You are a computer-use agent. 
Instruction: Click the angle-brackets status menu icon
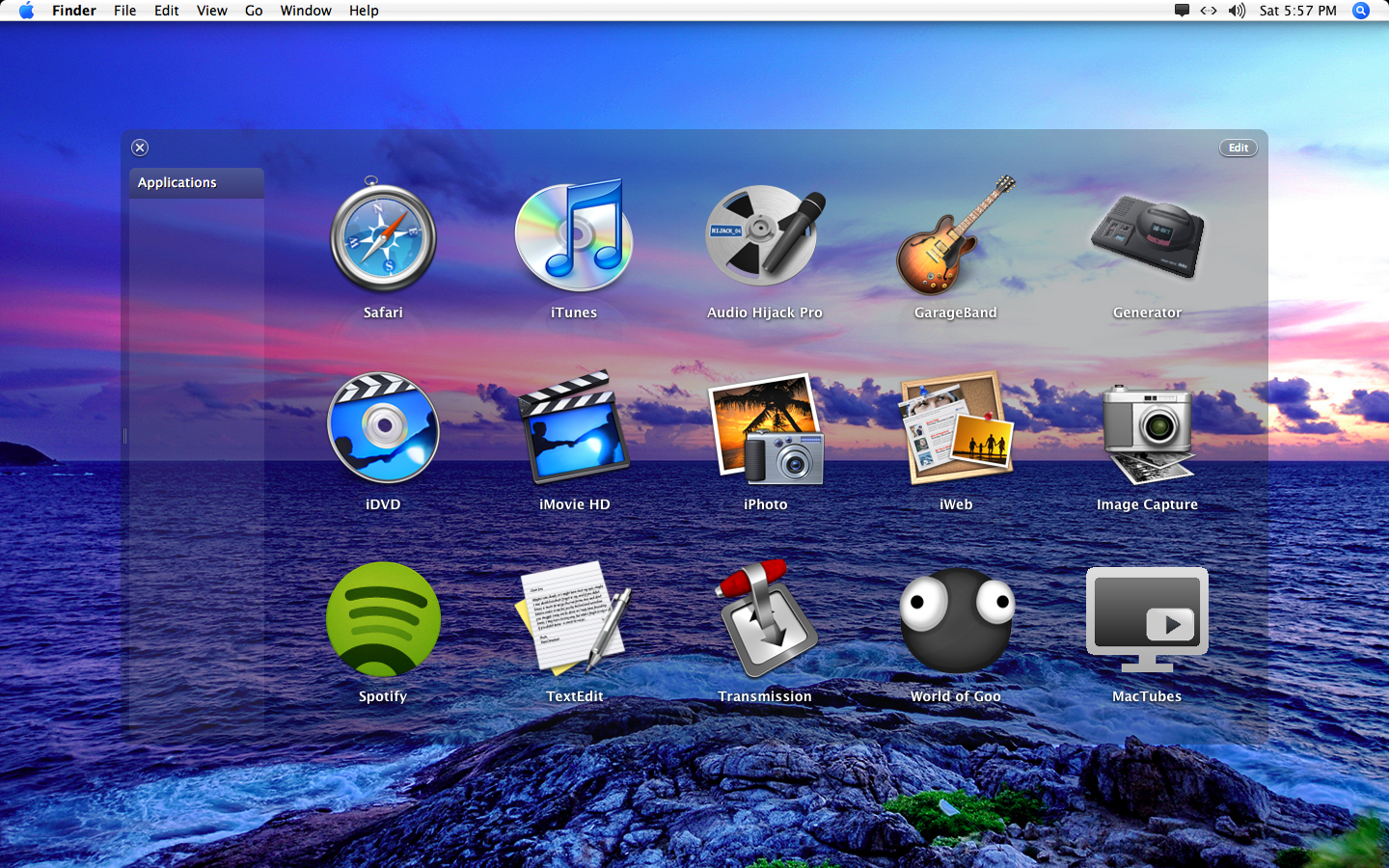tap(1209, 11)
